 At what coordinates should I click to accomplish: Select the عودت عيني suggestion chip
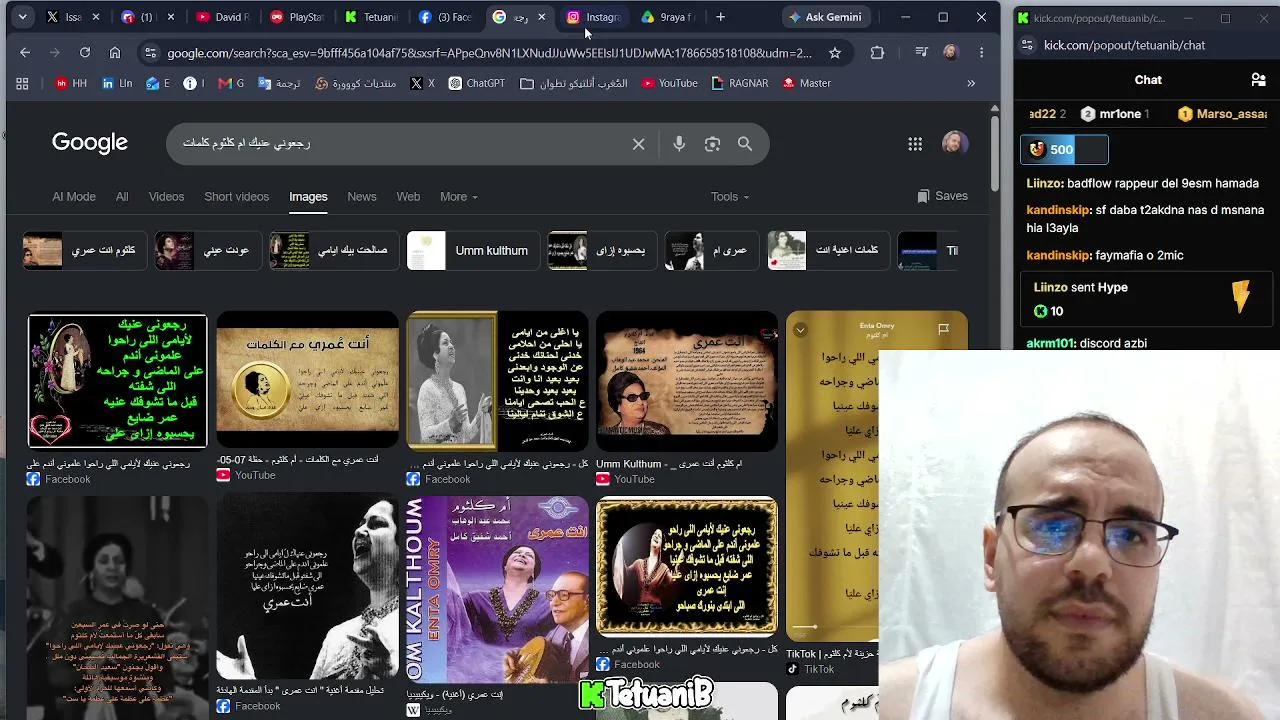(x=206, y=251)
